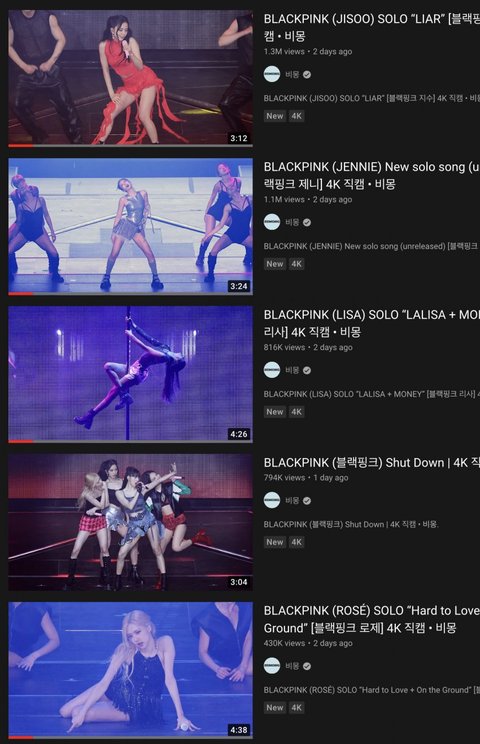Viewport: 480px width, 744px height.
Task: Play the Shut Down group performance thumbnail
Action: click(x=130, y=522)
